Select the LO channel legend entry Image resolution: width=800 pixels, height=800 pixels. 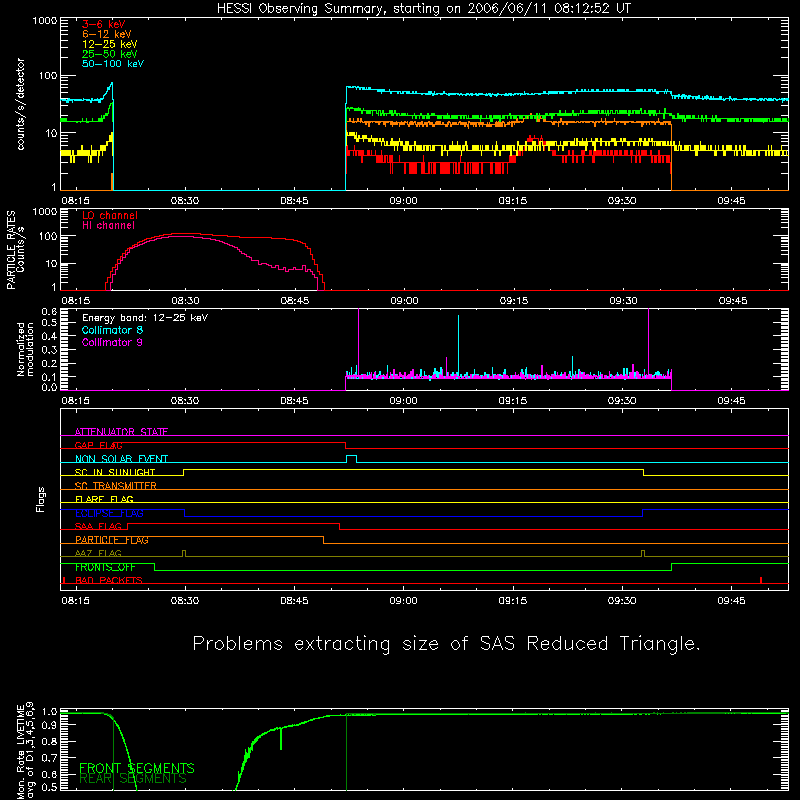coord(110,215)
